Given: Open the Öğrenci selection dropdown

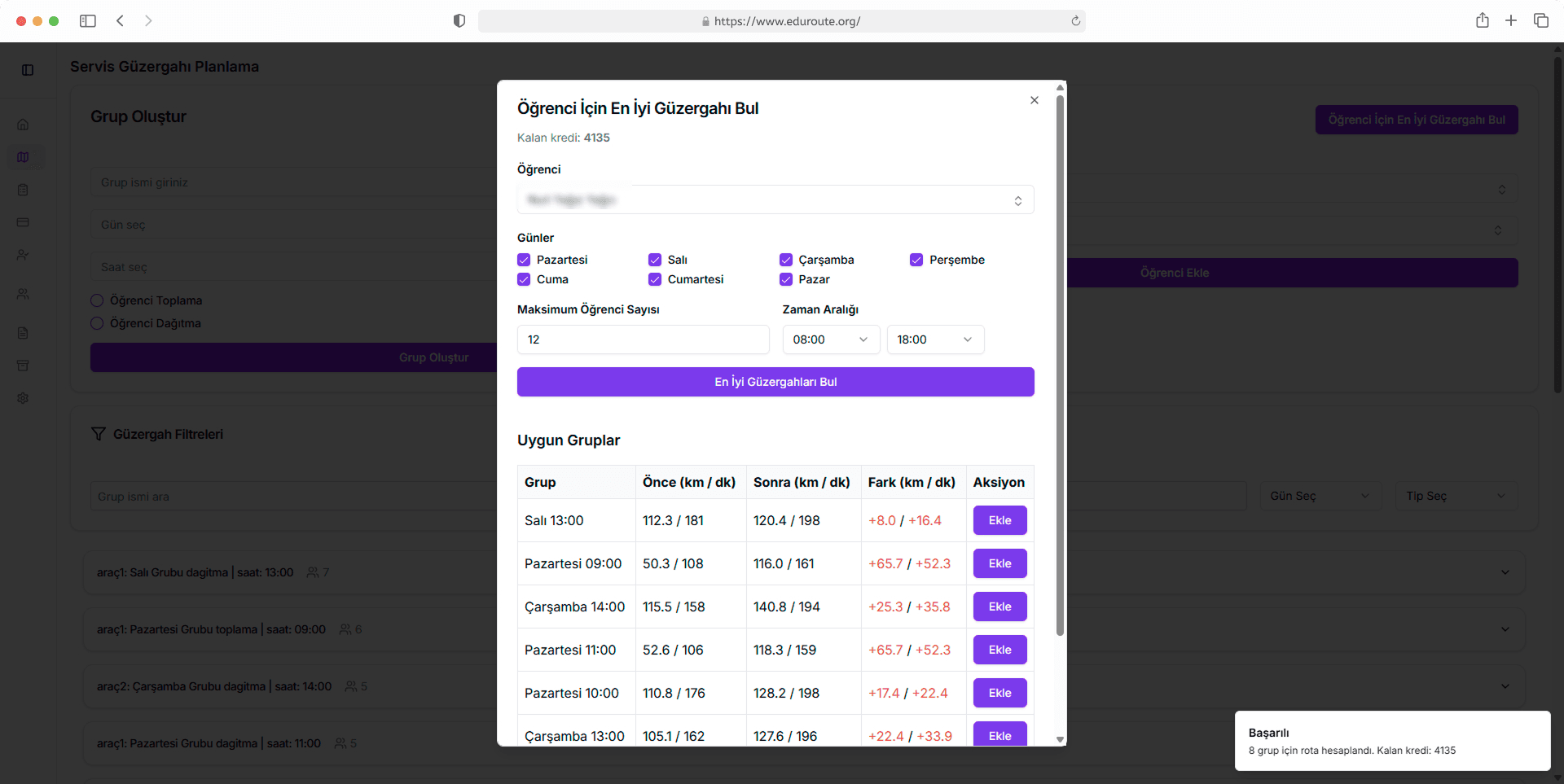Looking at the screenshot, I should [x=775, y=199].
